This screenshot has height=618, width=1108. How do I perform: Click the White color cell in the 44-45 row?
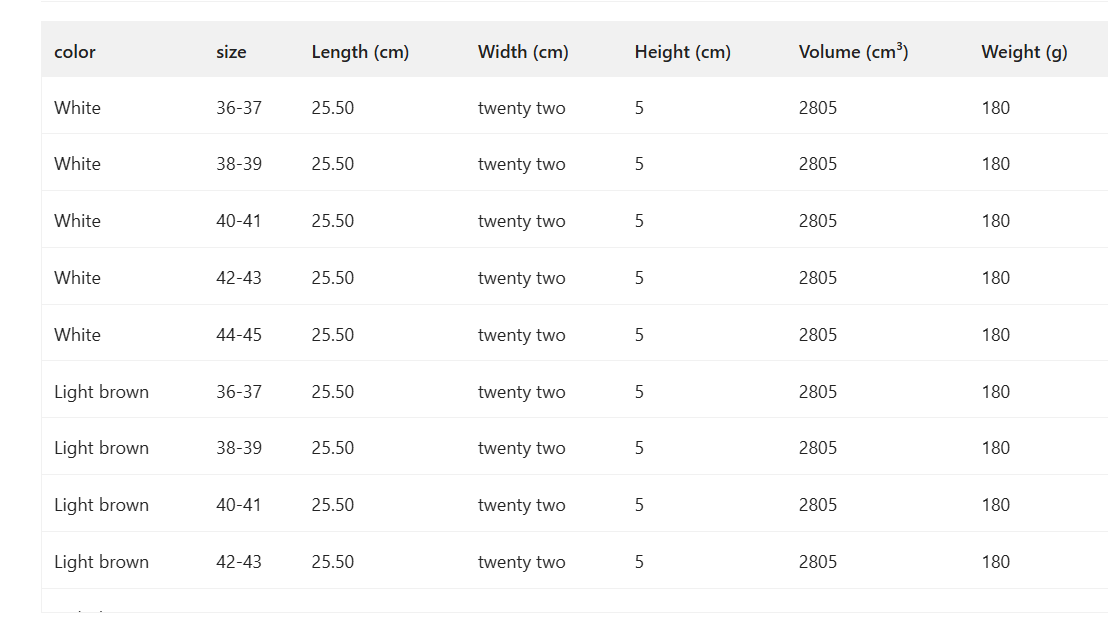(77, 335)
